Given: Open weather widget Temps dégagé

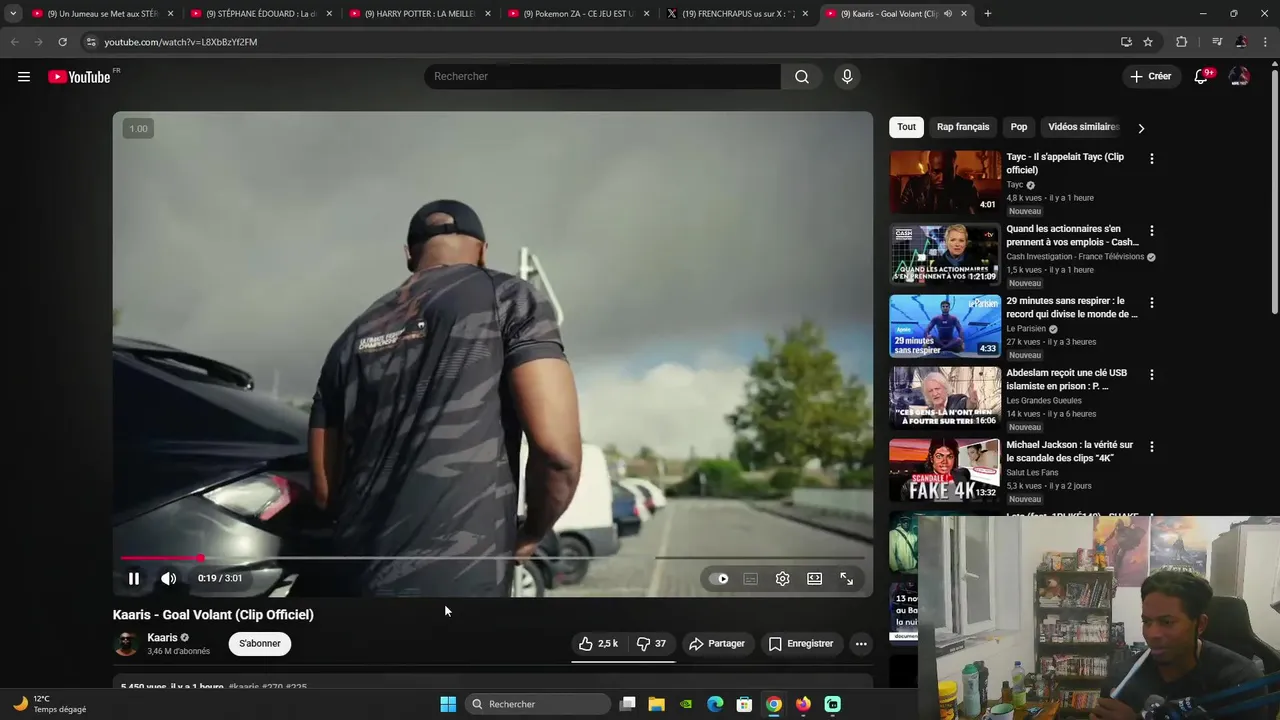Looking at the screenshot, I should tap(50, 704).
